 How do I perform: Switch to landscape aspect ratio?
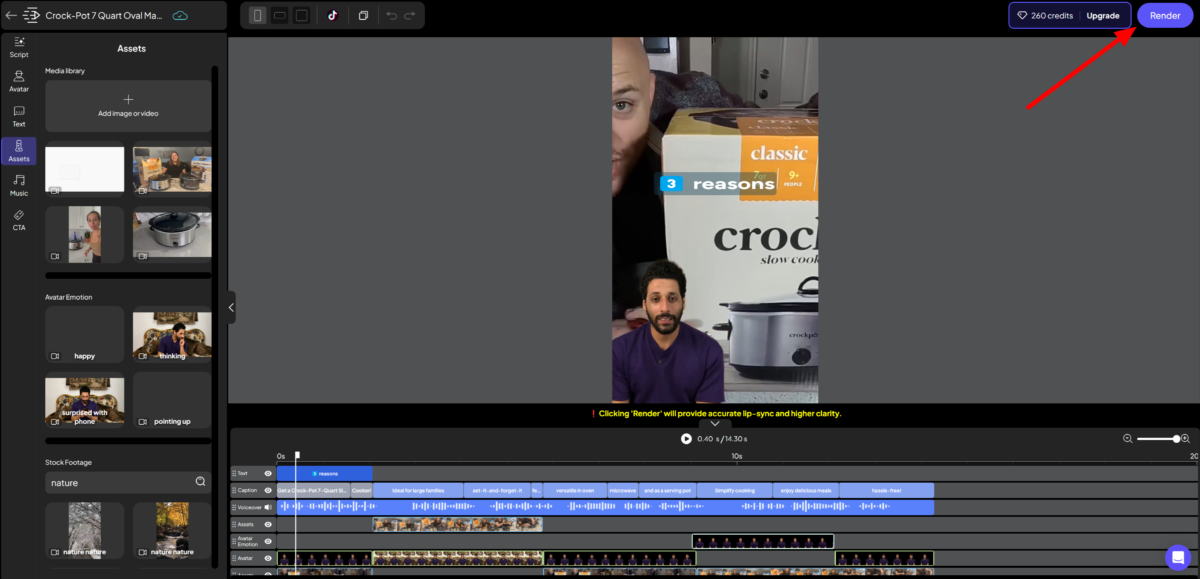(280, 15)
